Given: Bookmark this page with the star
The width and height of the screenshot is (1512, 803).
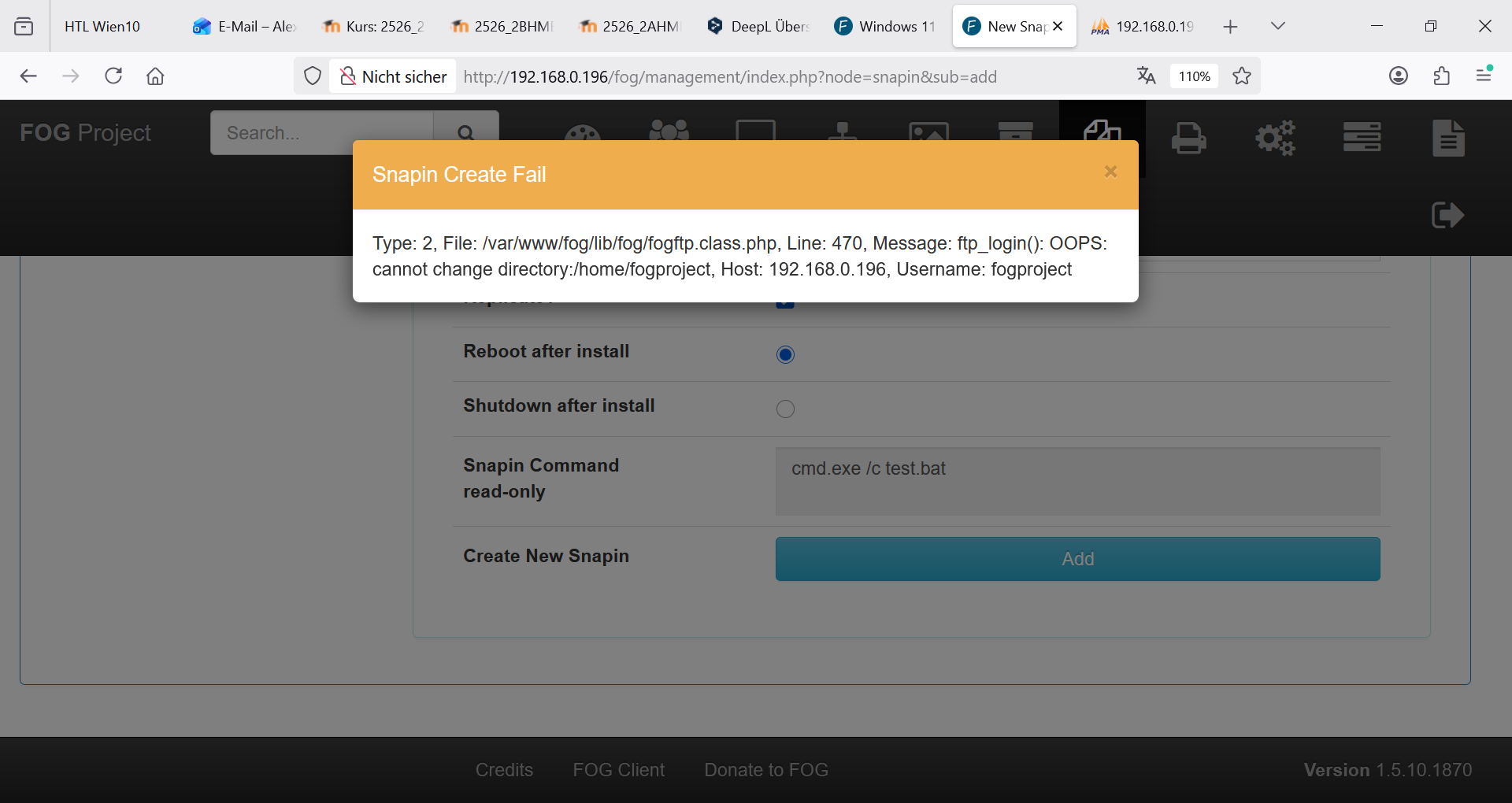Looking at the screenshot, I should [1242, 76].
